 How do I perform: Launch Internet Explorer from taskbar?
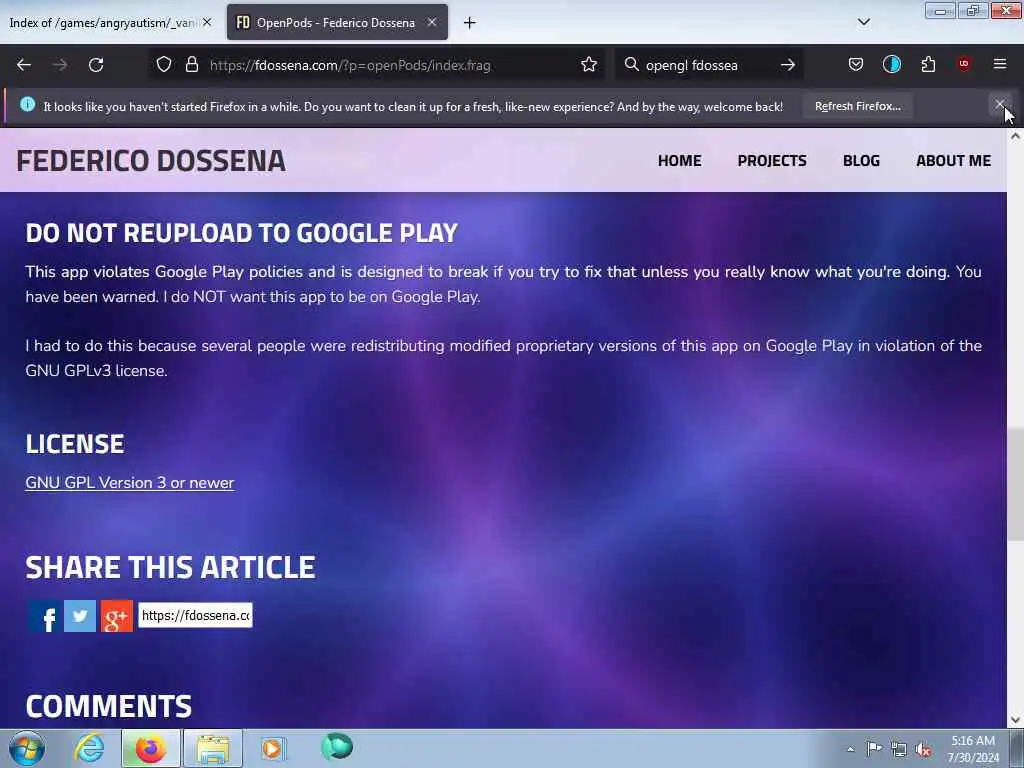(89, 748)
